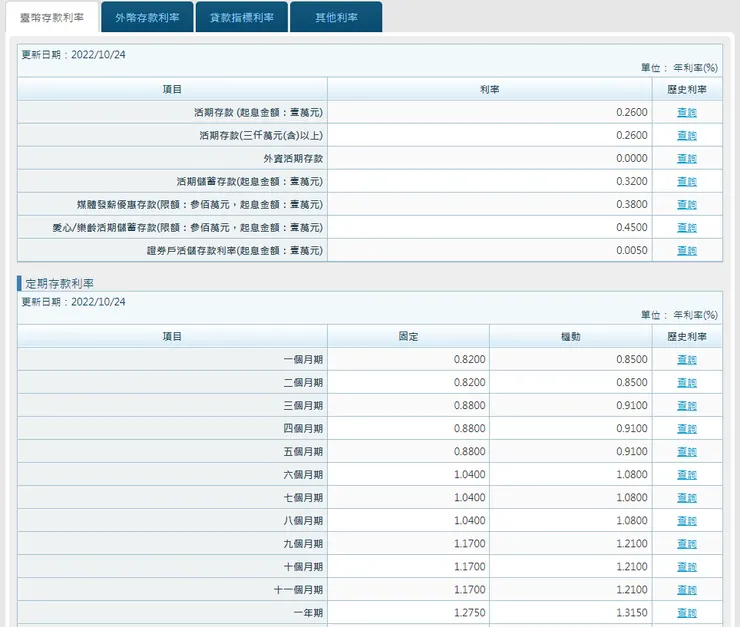Select the 外資活期存款 row label
Viewport: 740px width, 627px height.
[293, 159]
